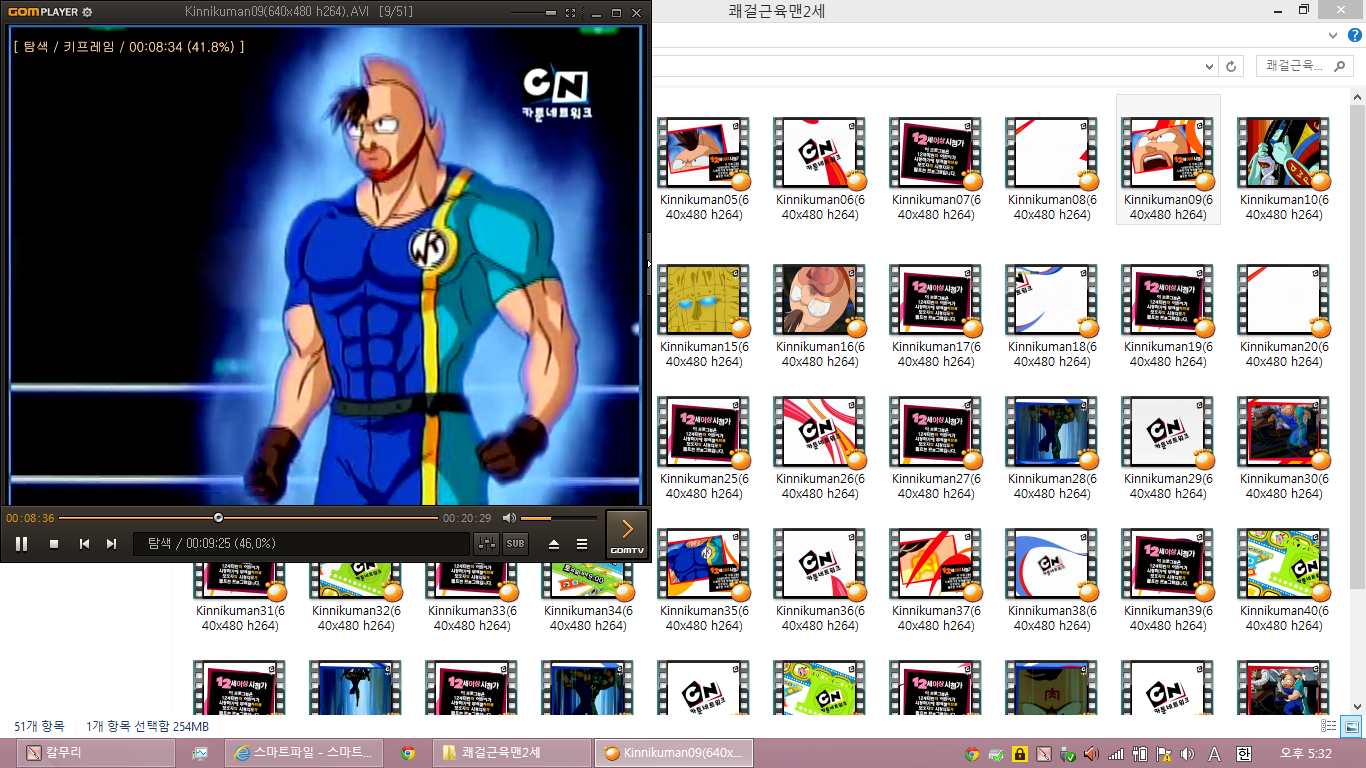Select the Kinnikuman20 video file
This screenshot has height=768, width=1366.
point(1283,317)
